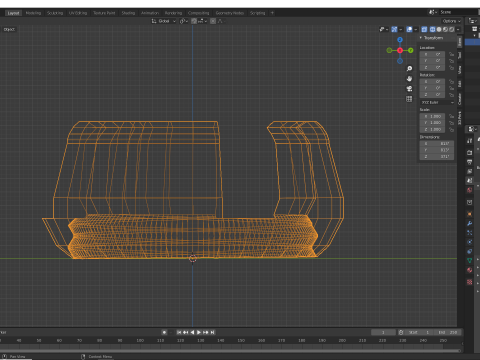Toggle the camera view gizmo
Image resolution: width=480 pixels, height=360 pixels.
[x=409, y=89]
